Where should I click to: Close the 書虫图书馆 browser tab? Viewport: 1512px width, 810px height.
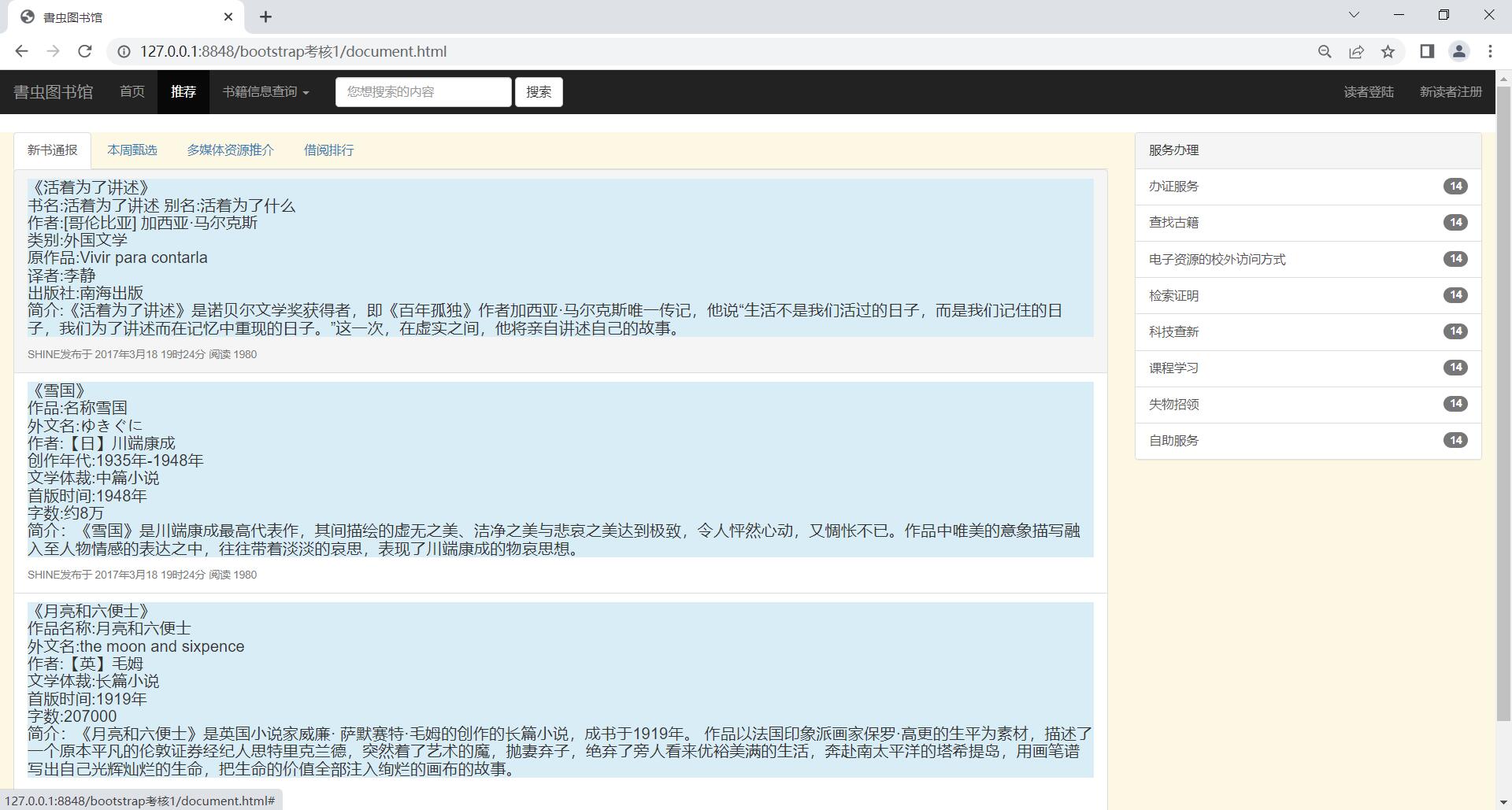(228, 17)
